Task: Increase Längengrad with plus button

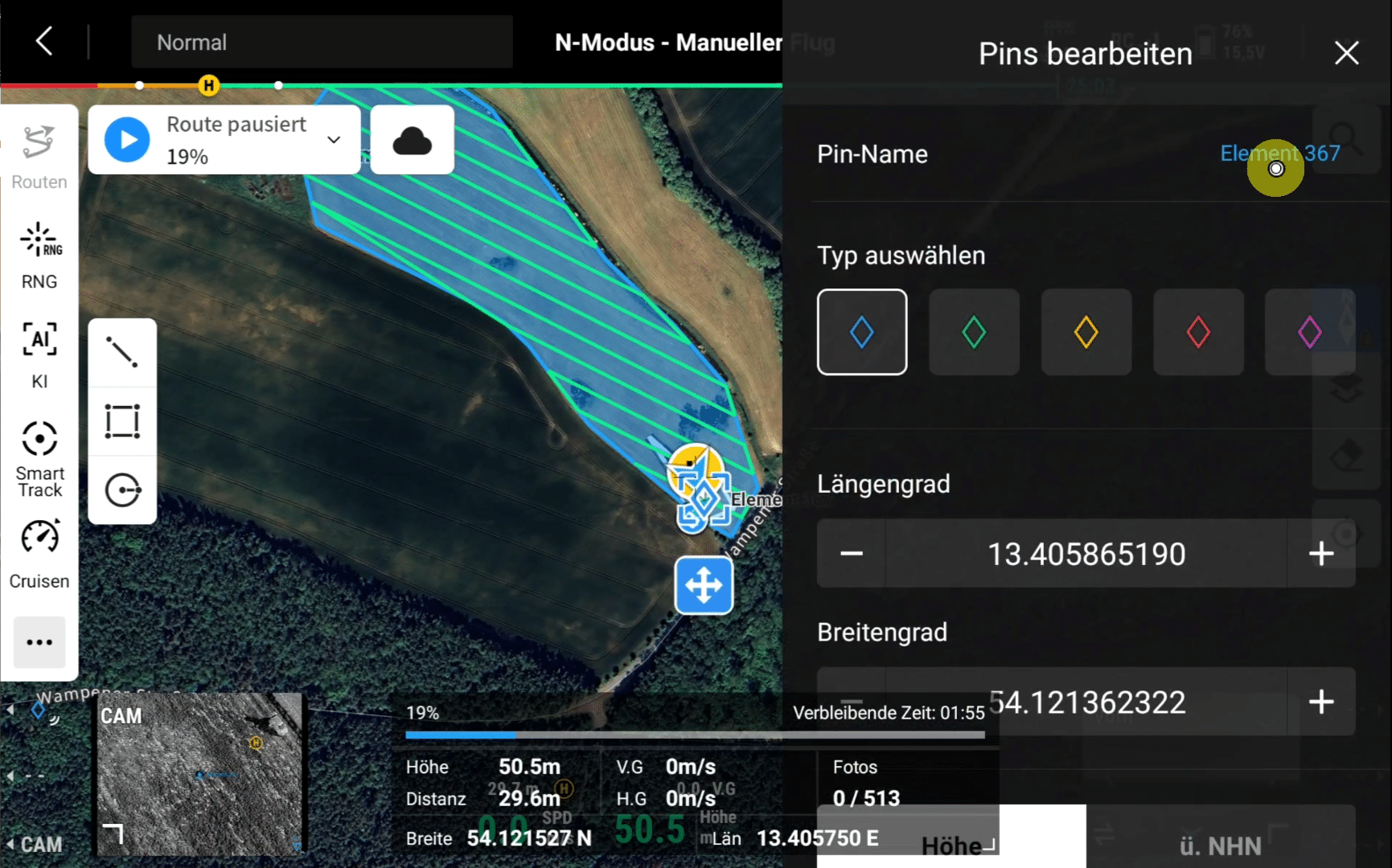Action: (1320, 554)
